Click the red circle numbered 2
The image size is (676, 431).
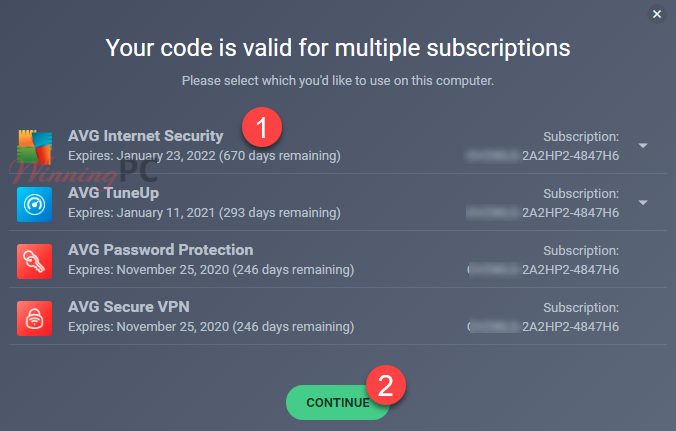click(x=385, y=385)
